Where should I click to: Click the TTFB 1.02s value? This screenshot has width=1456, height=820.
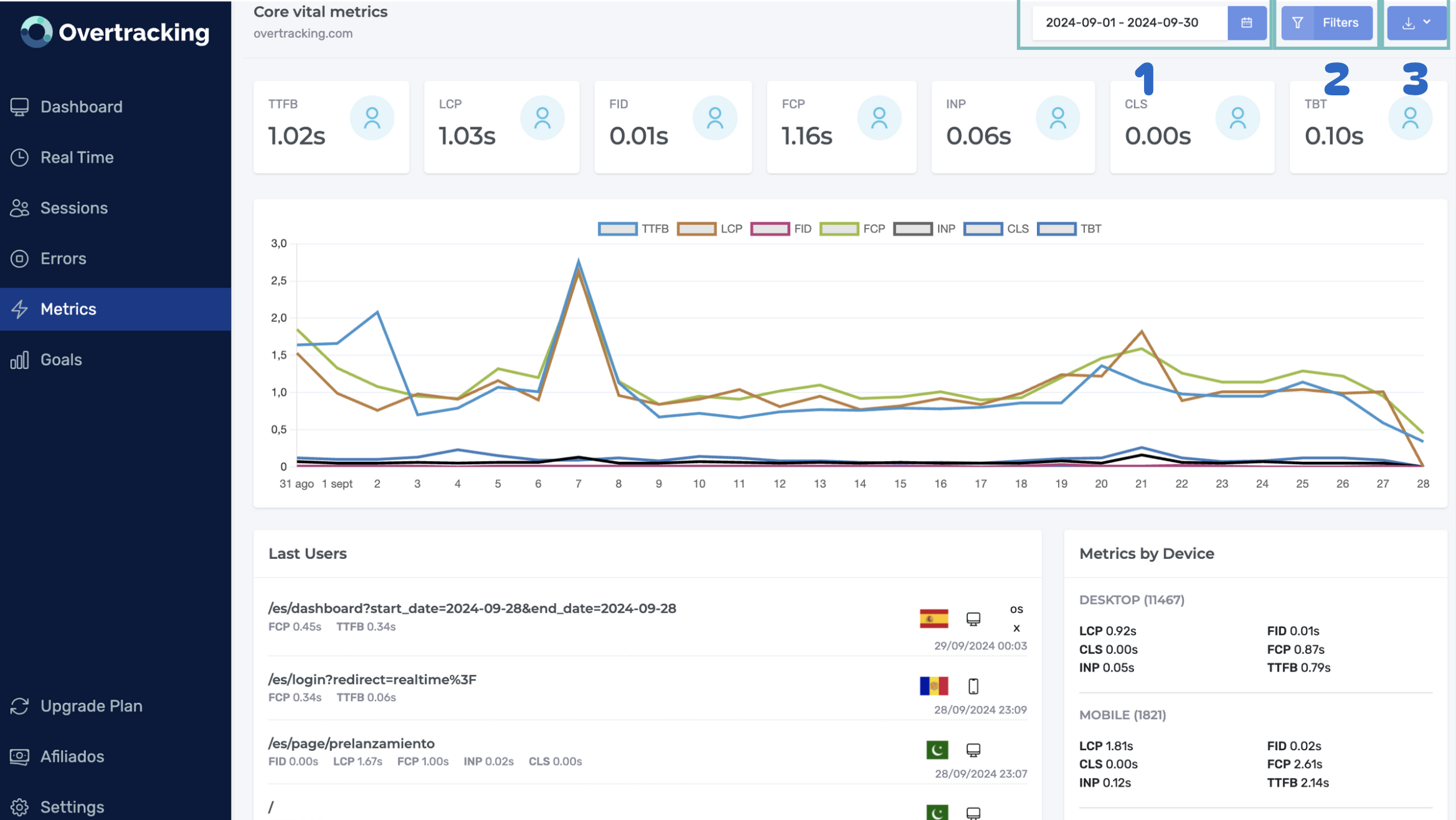click(x=296, y=136)
